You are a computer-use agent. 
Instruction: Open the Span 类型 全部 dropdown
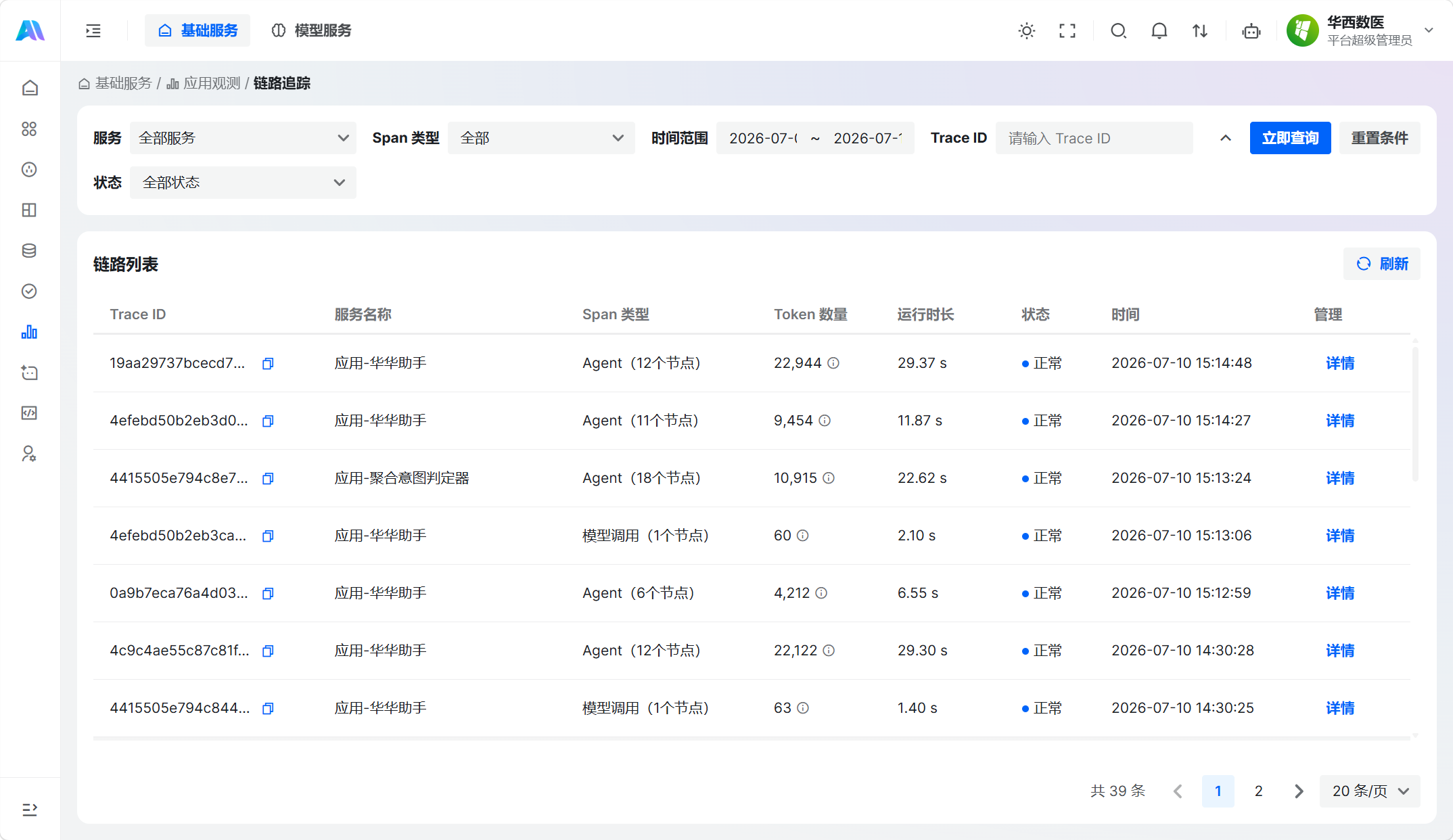click(541, 138)
